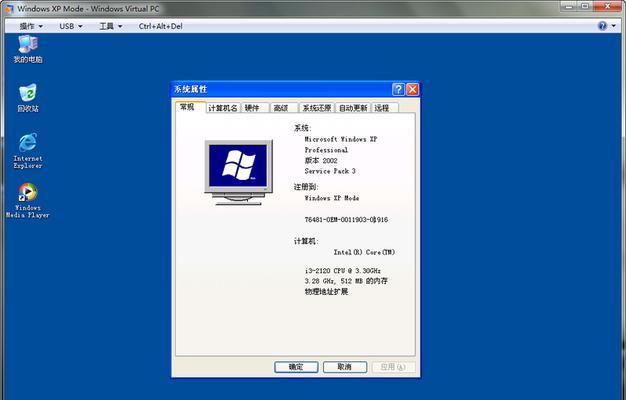Click the greyed 应用 (Apply) button

coord(393,367)
